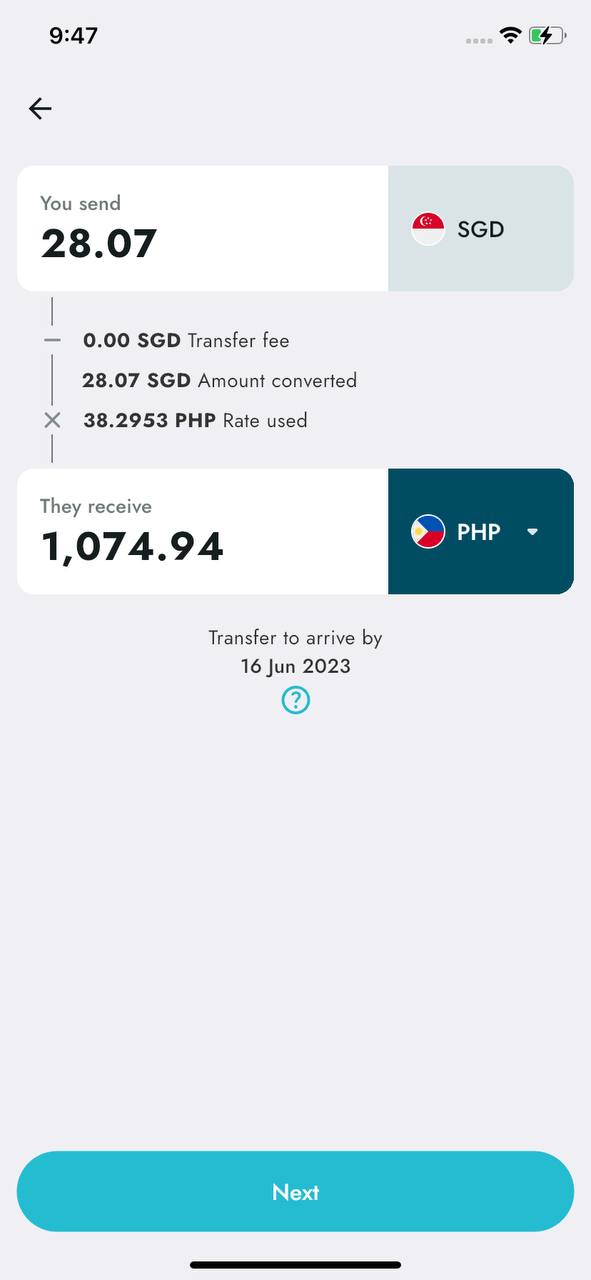Tap the Singapore flag icon

(x=428, y=229)
